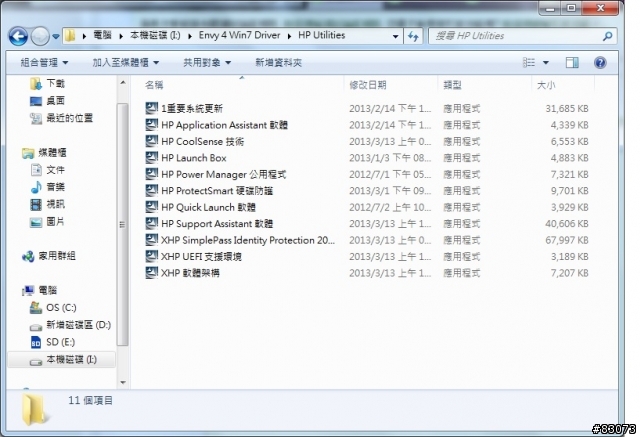This screenshot has width=640, height=437.
Task: Go back with the blue Back arrow
Action: click(x=18, y=37)
